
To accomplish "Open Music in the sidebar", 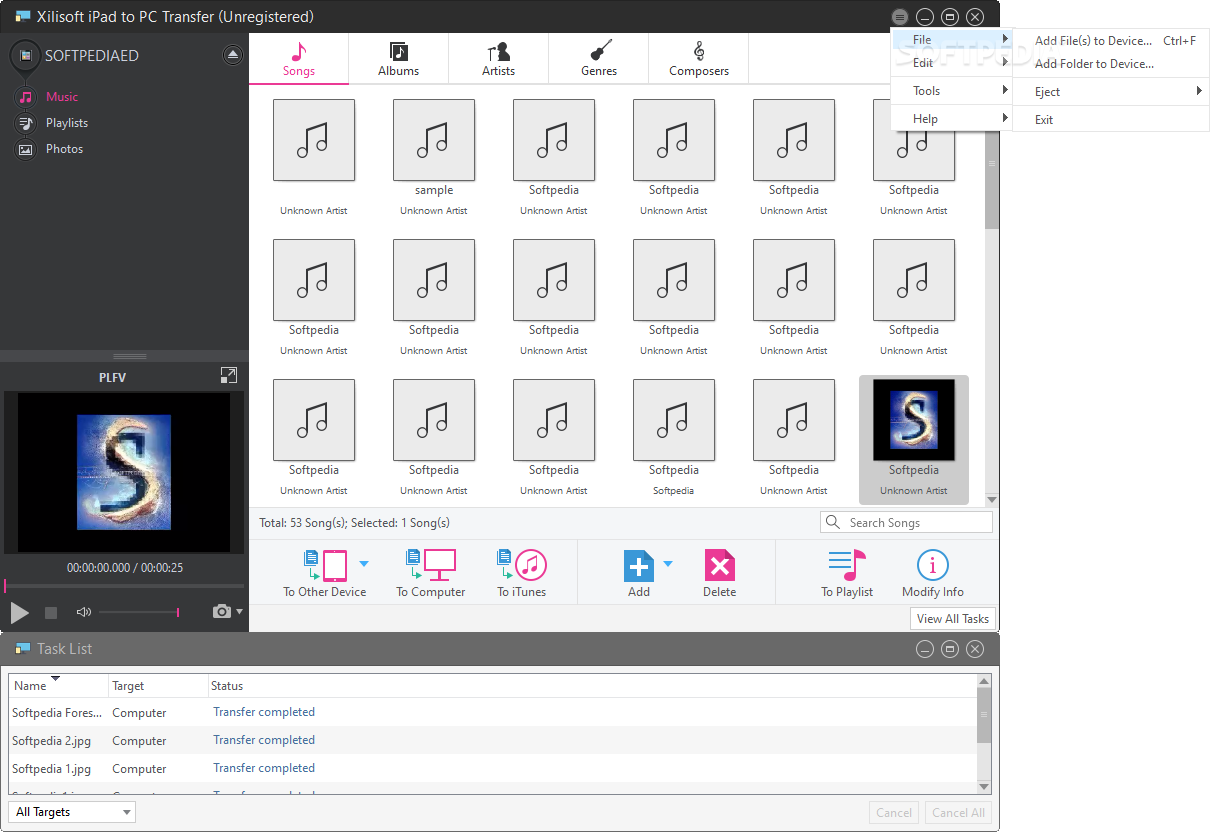I will [62, 97].
